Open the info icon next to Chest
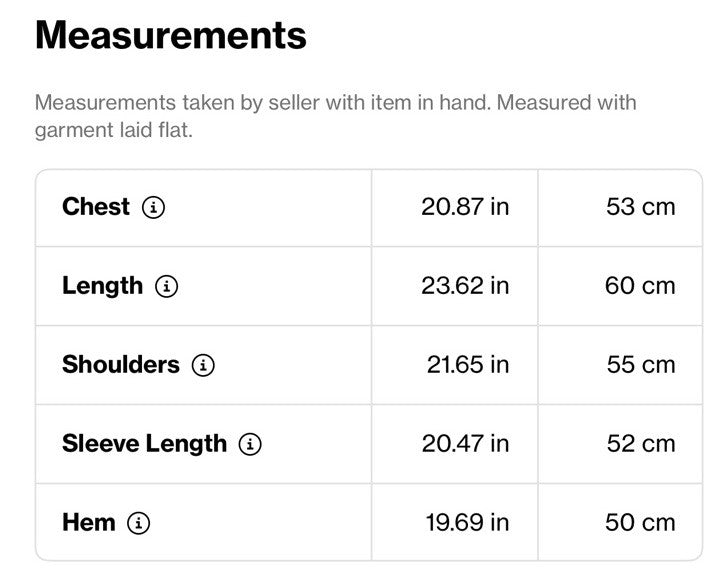711x573 pixels. coord(153,208)
